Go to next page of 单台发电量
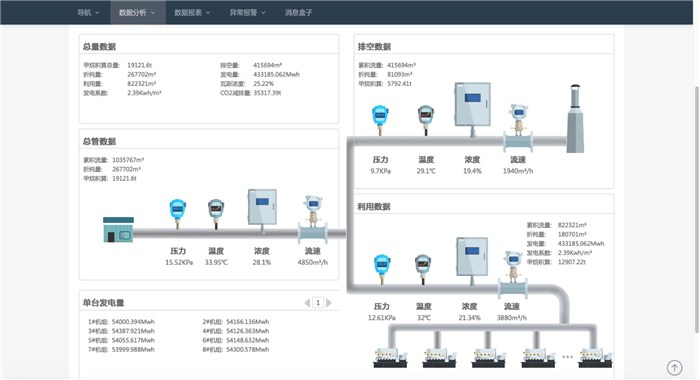Screen dimensions: 700x380 [x=329, y=303]
